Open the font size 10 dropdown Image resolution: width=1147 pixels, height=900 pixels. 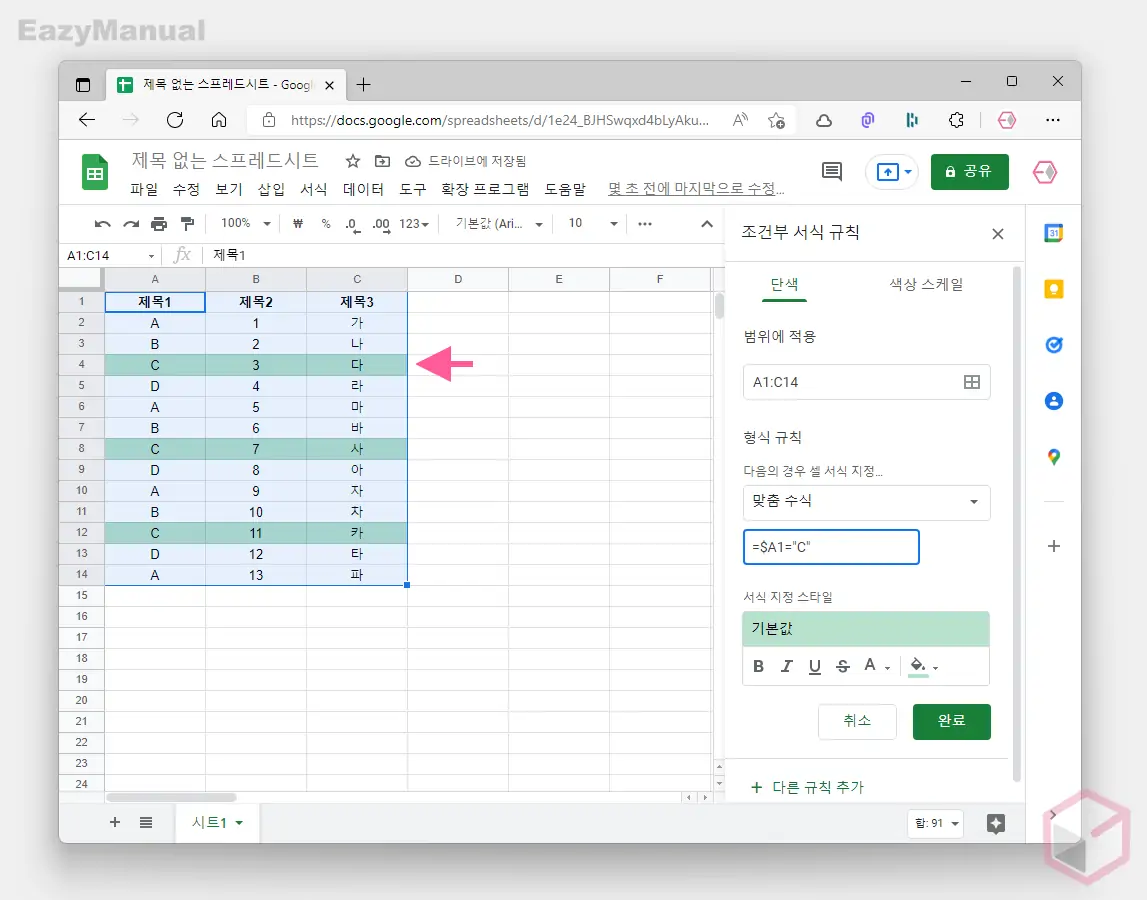coord(593,224)
